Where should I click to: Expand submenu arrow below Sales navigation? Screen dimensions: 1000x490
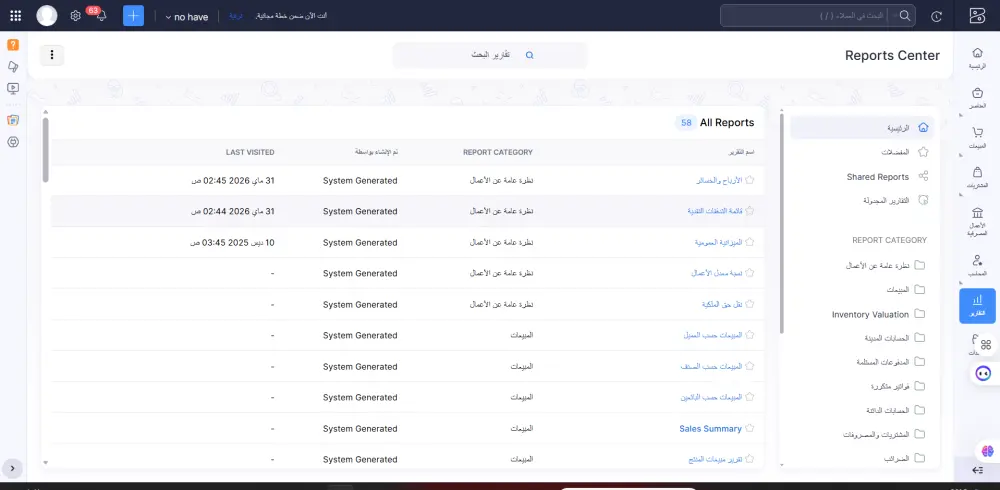coord(961,156)
